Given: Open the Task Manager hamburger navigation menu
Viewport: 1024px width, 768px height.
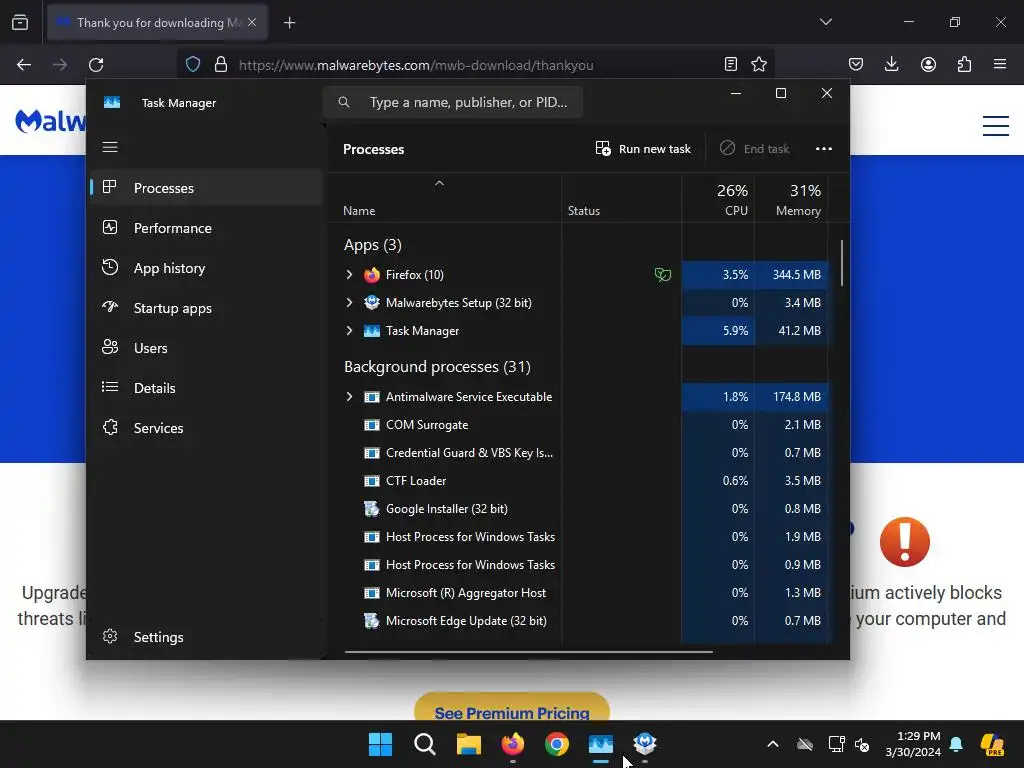Looking at the screenshot, I should point(110,147).
